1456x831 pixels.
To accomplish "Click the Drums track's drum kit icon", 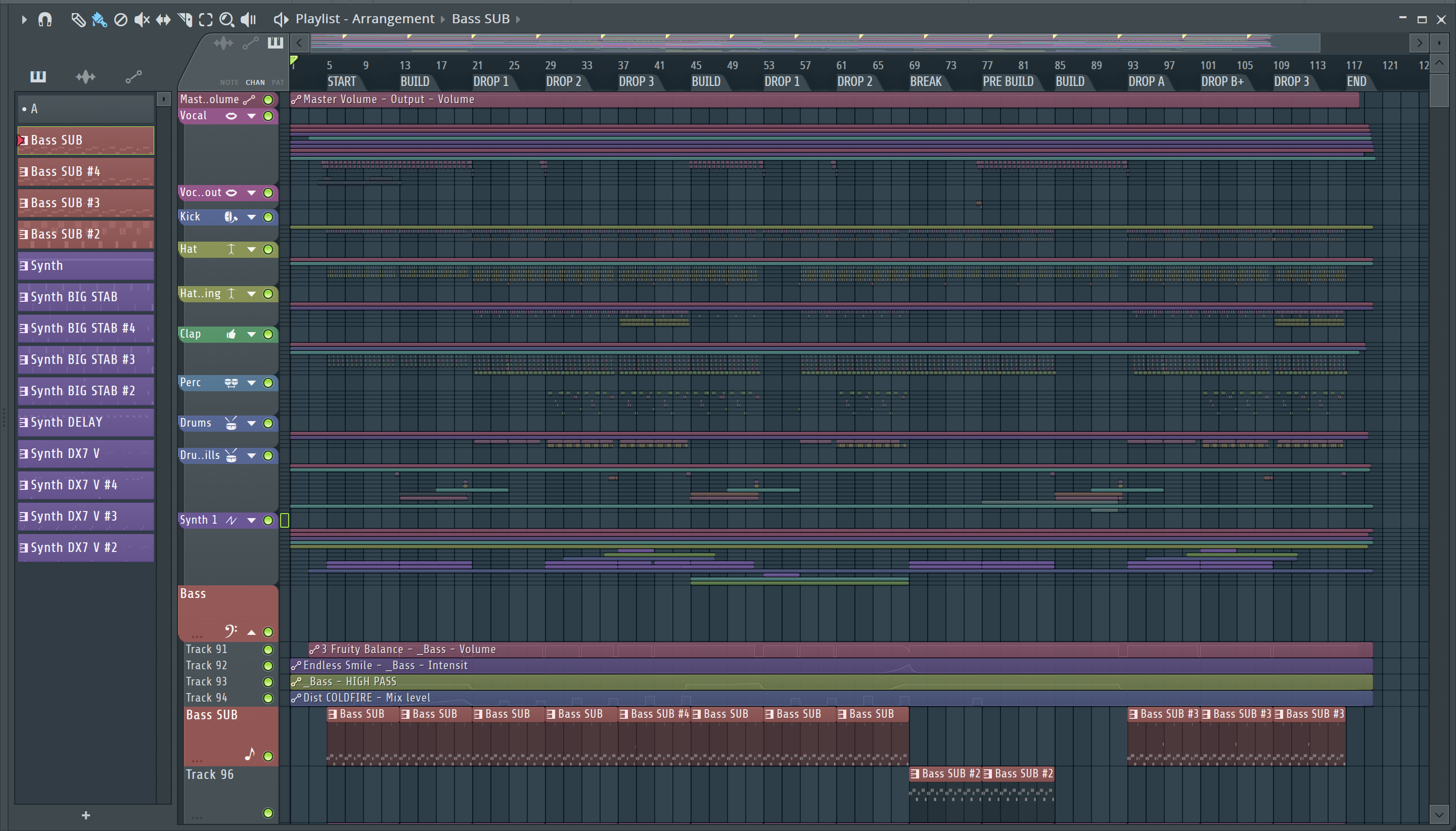I will pos(231,423).
